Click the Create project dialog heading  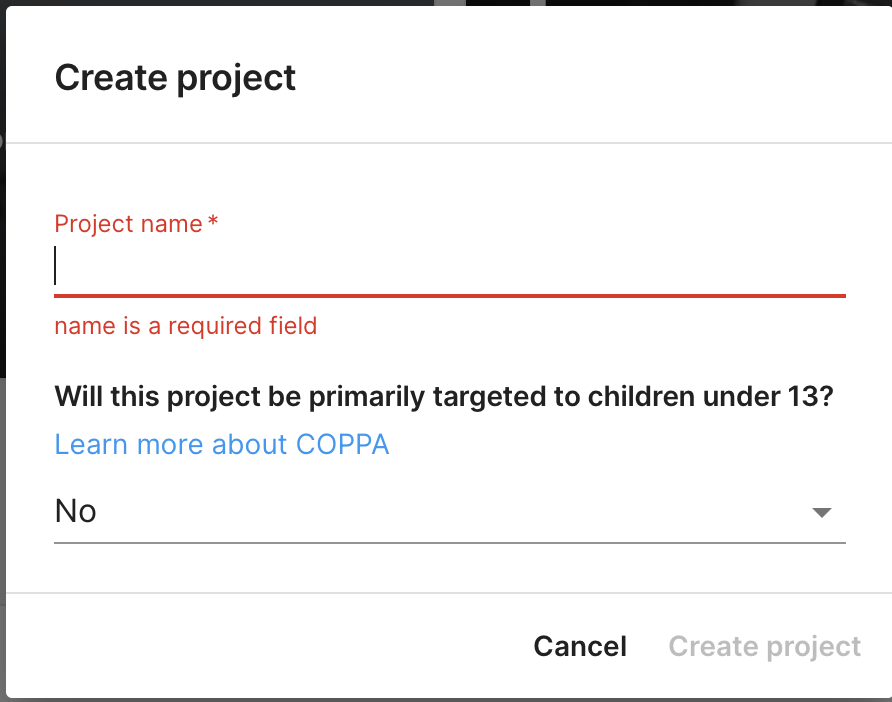(x=175, y=77)
